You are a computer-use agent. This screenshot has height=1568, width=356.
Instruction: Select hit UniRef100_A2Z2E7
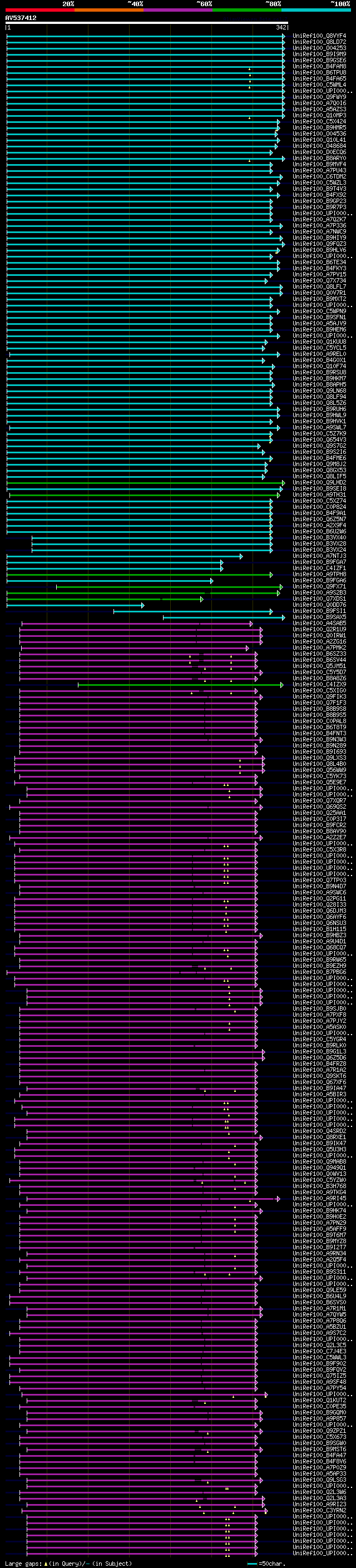pos(319,838)
